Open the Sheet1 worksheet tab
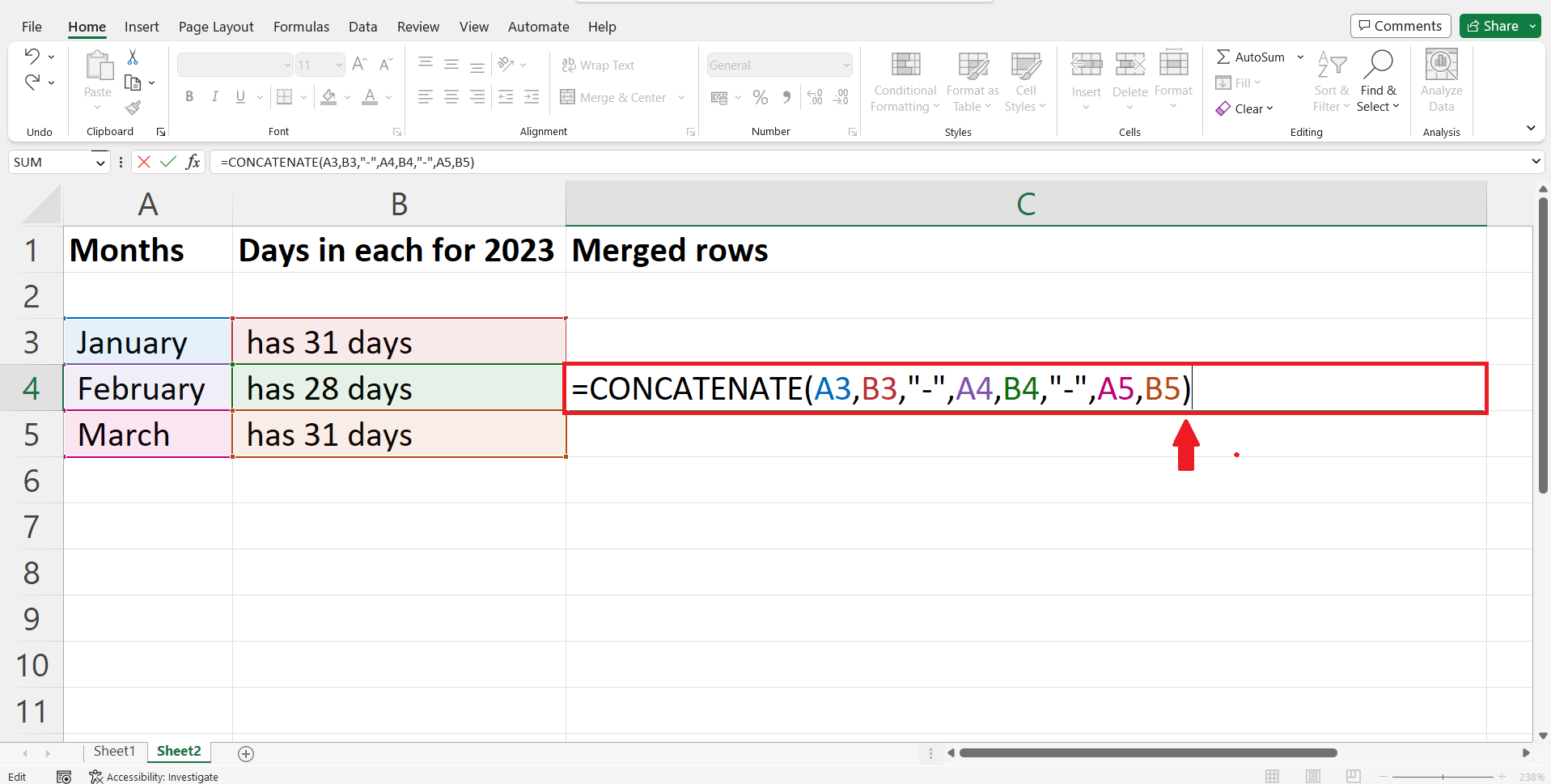 pyautogui.click(x=114, y=751)
